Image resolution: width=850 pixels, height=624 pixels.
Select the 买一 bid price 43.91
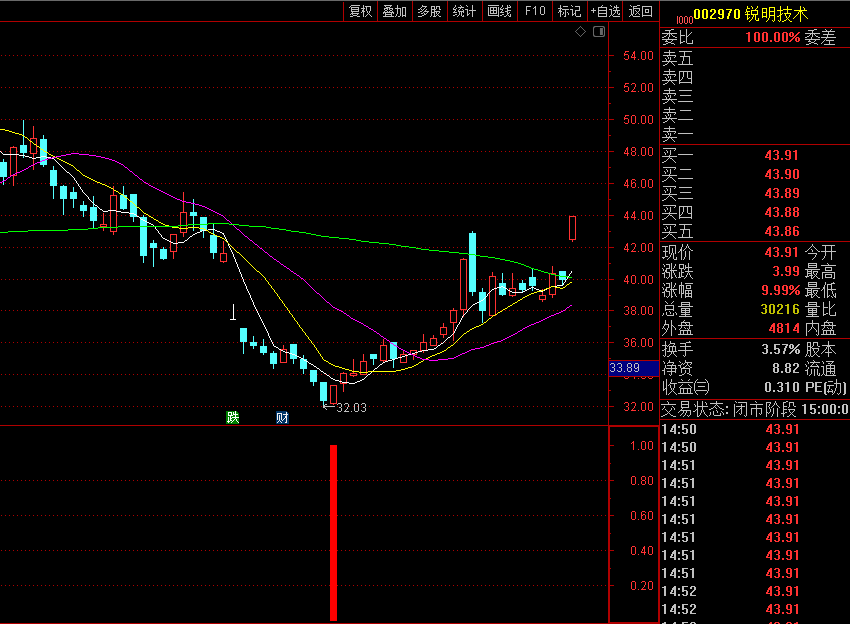click(x=782, y=156)
